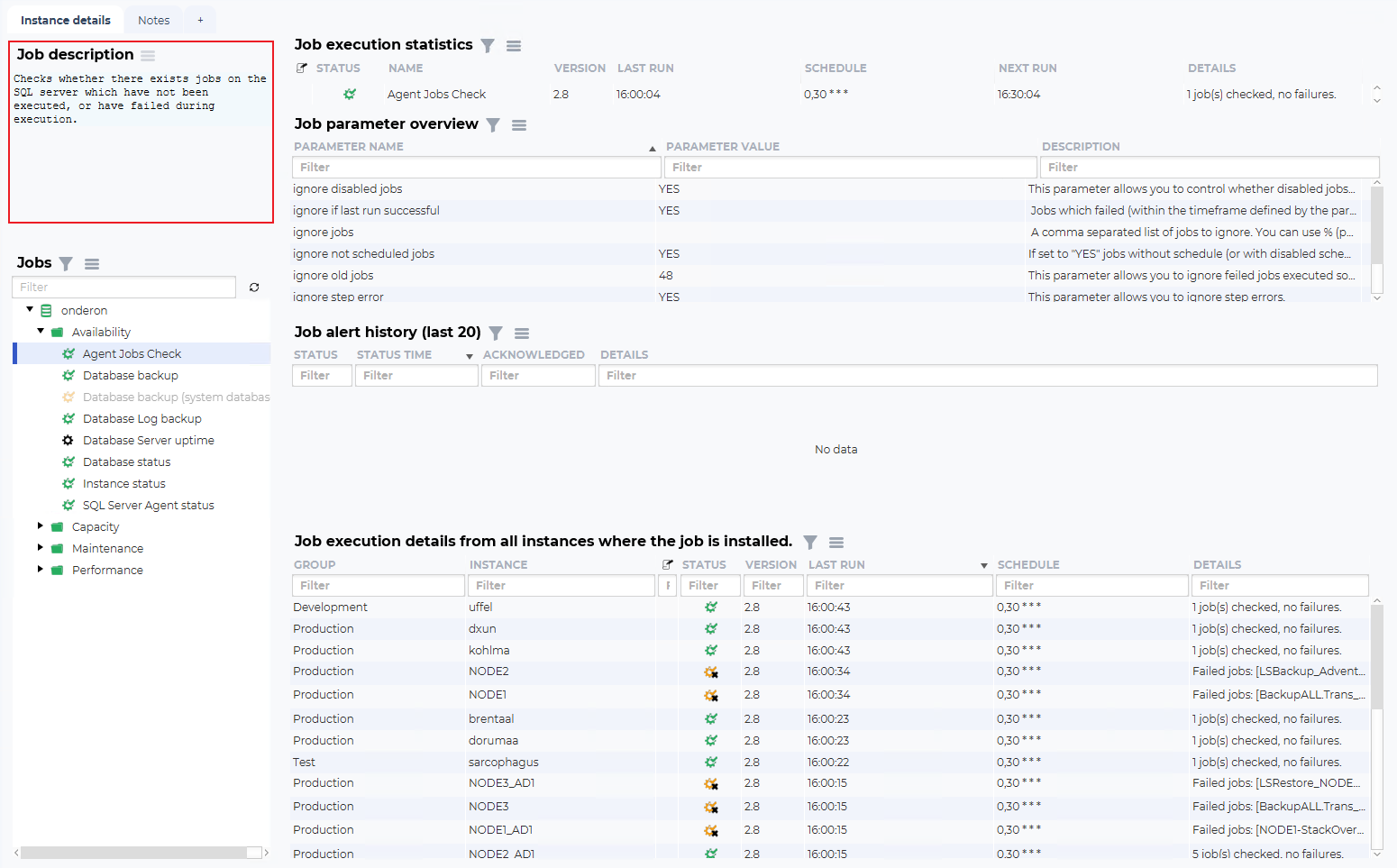The image size is (1397, 868).
Task: Click the Jobs tree horizontal scrollbar
Action: (133, 853)
